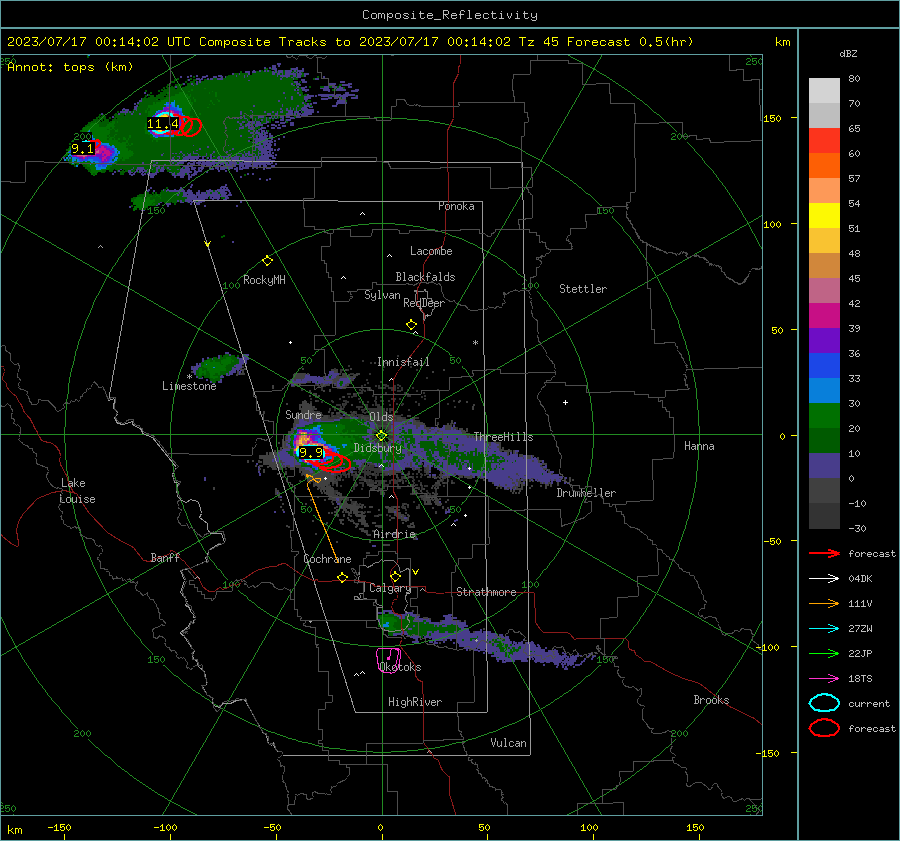The height and width of the screenshot is (841, 900).
Task: Click the Drumheller city label
Action: tap(586, 493)
